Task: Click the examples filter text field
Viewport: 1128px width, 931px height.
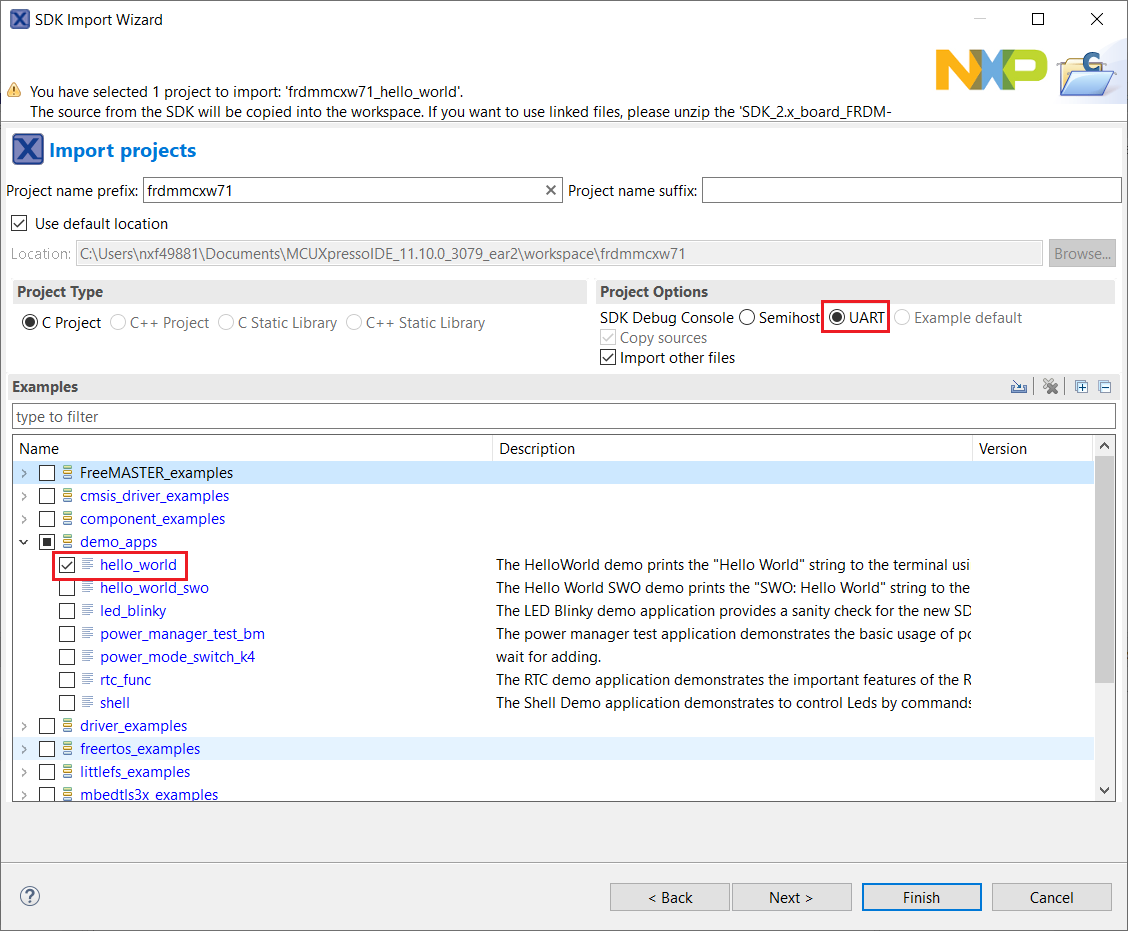Action: pos(563,416)
